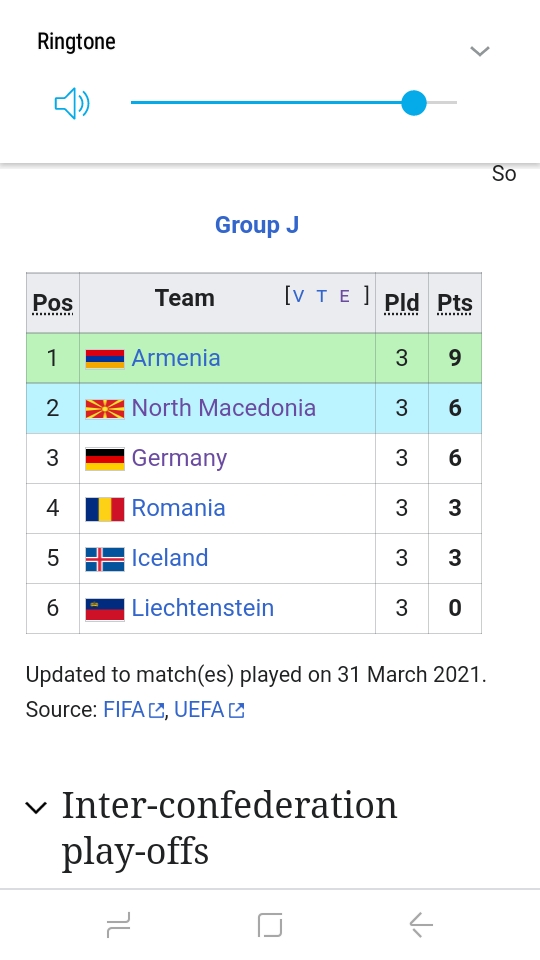Open the E (edit) template link
The height and width of the screenshot is (960, 540).
click(x=344, y=297)
